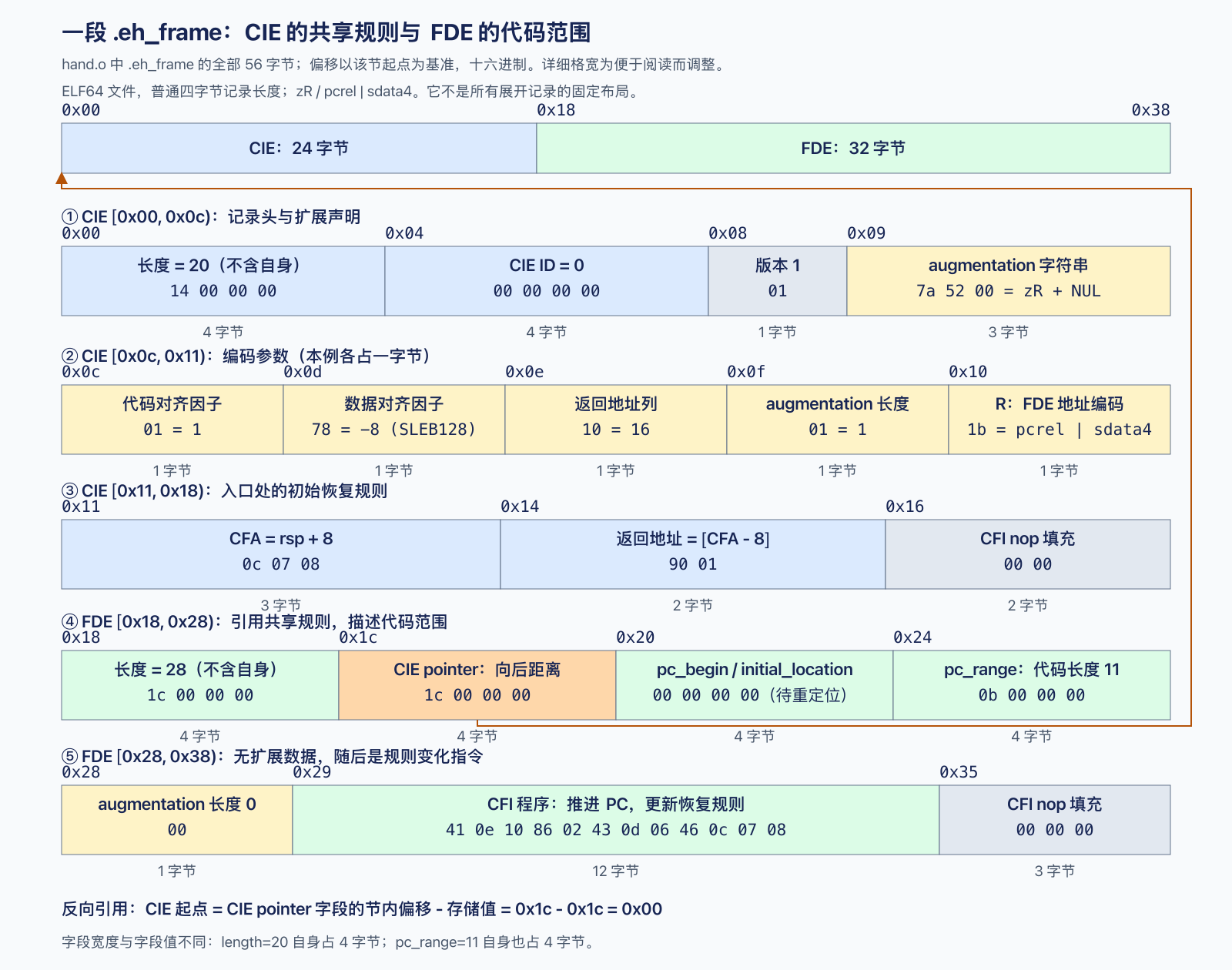Select the '数据对齐因子' cell
The image size is (1232, 970).
pos(394,420)
